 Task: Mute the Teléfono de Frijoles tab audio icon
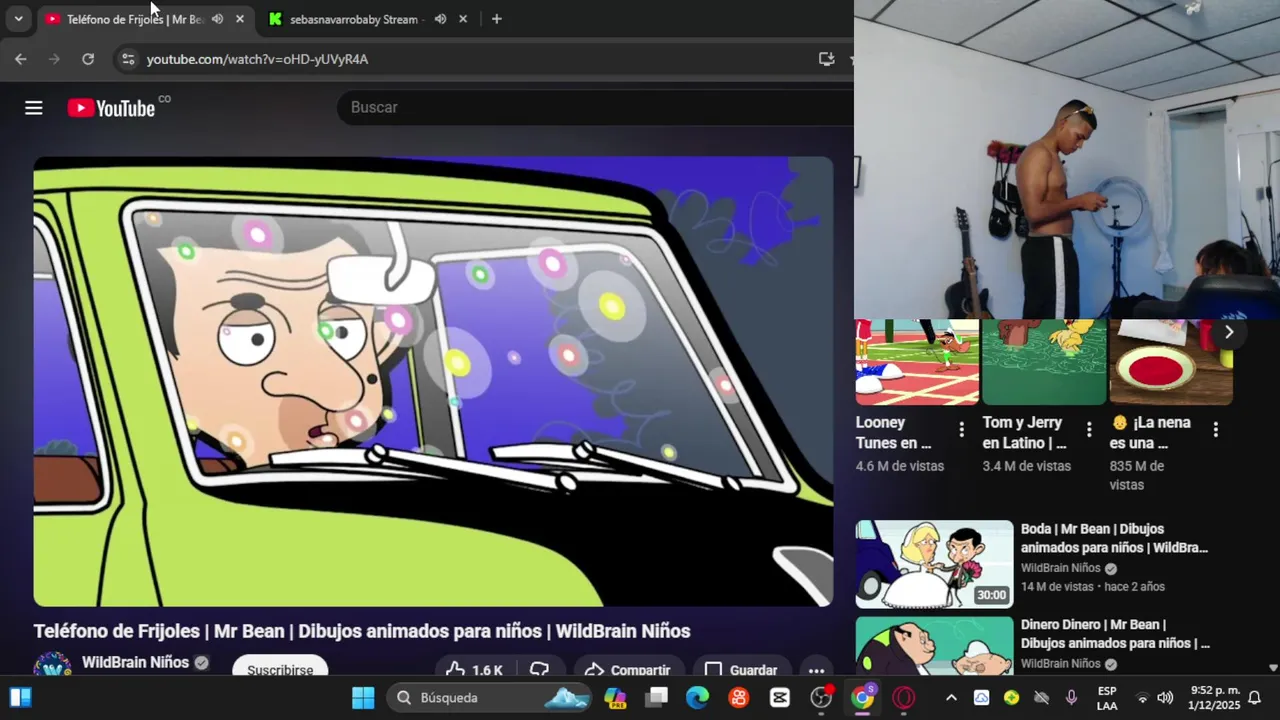[217, 19]
